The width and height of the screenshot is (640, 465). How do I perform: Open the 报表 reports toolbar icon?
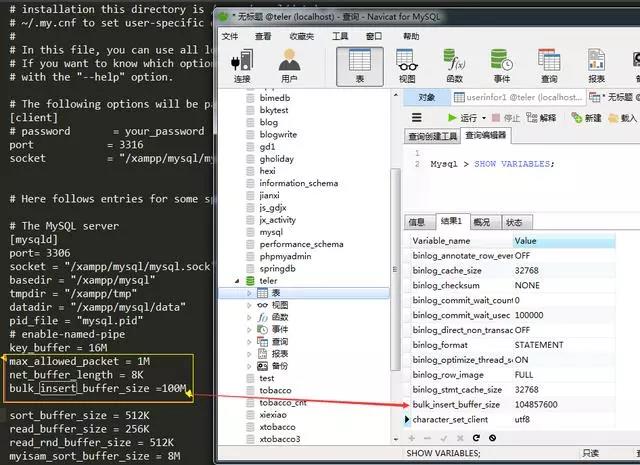click(x=596, y=66)
